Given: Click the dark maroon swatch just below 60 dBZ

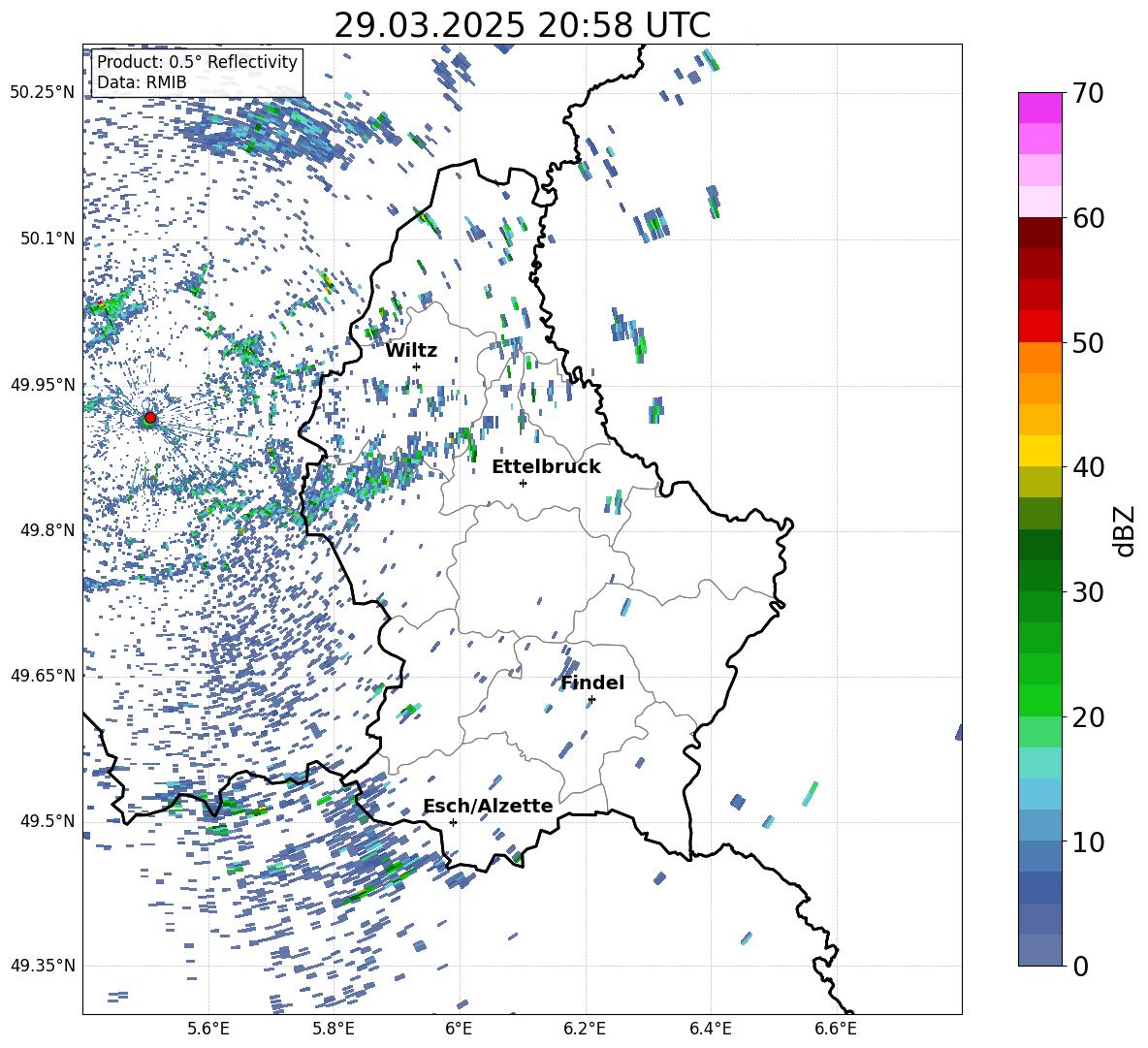Looking at the screenshot, I should coord(1039,233).
